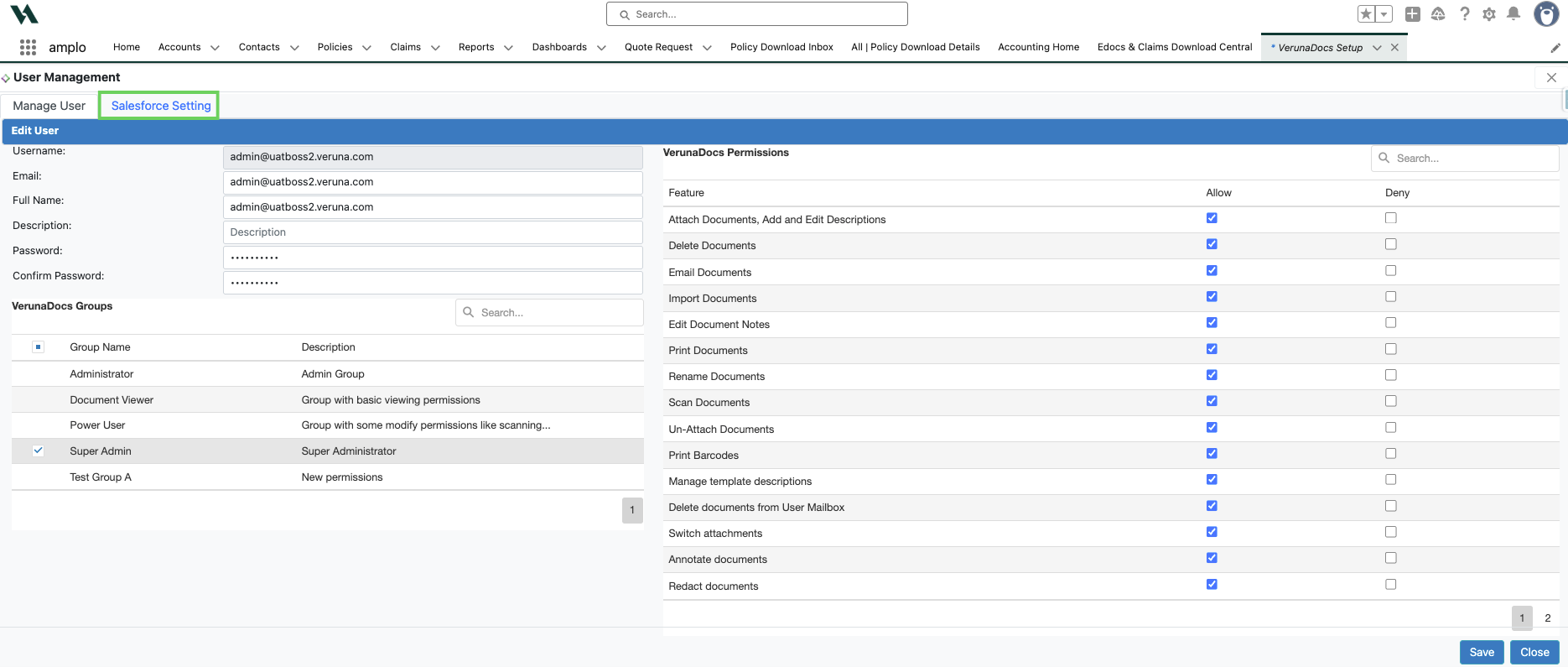The height and width of the screenshot is (667, 1568).
Task: Click the Password input field
Action: (x=433, y=258)
